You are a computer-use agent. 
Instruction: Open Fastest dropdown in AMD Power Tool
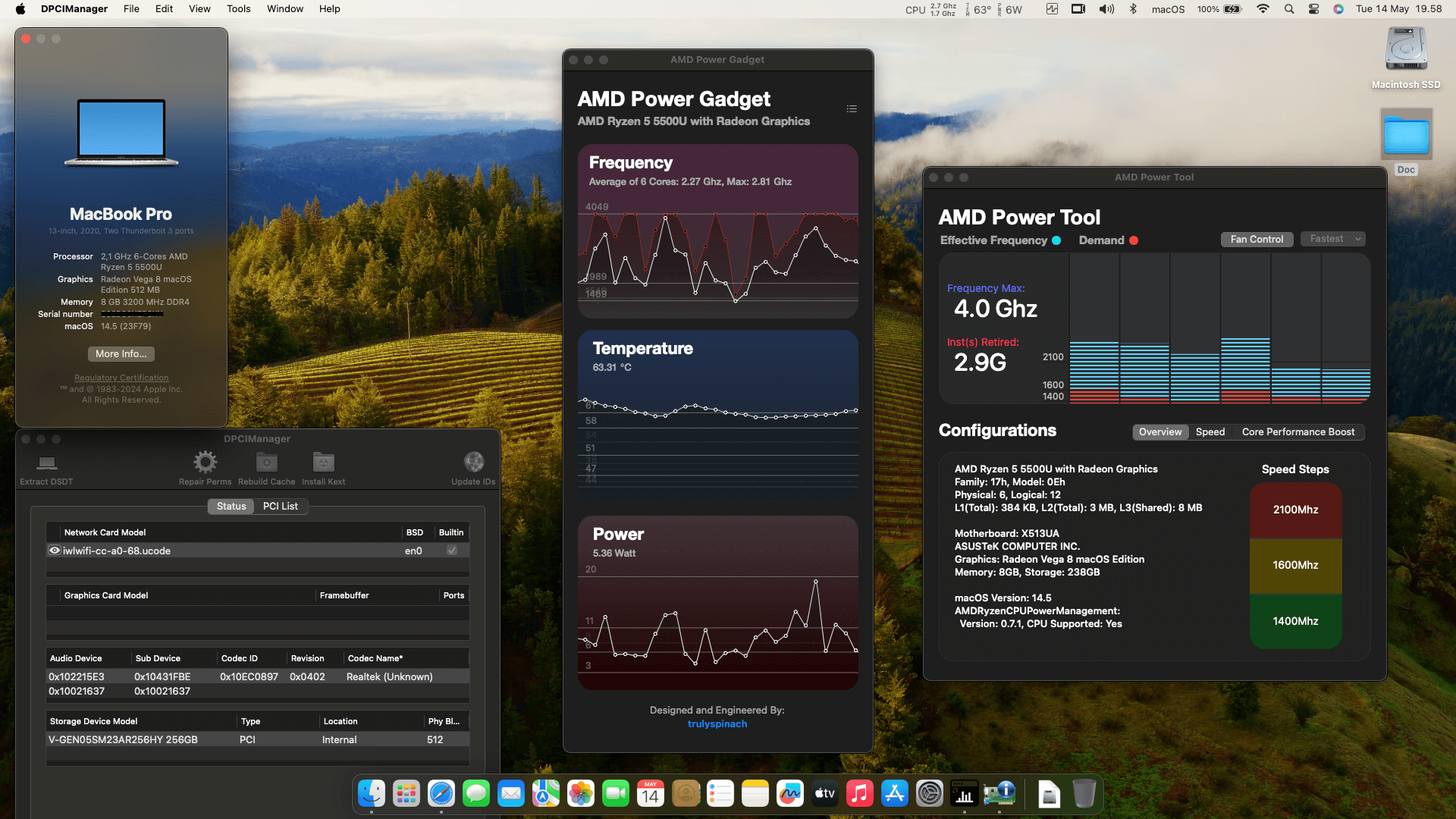[1333, 239]
